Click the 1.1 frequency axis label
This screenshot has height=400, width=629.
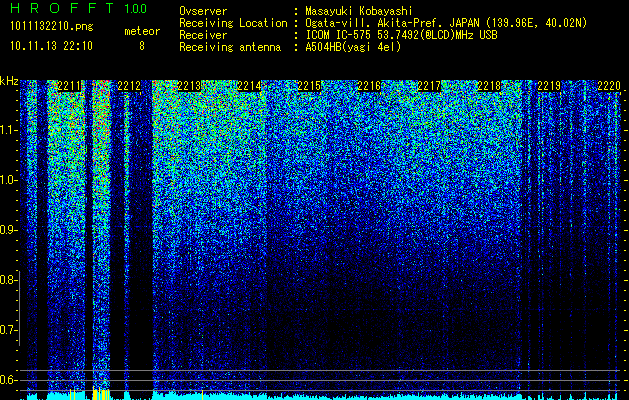click(x=9, y=130)
